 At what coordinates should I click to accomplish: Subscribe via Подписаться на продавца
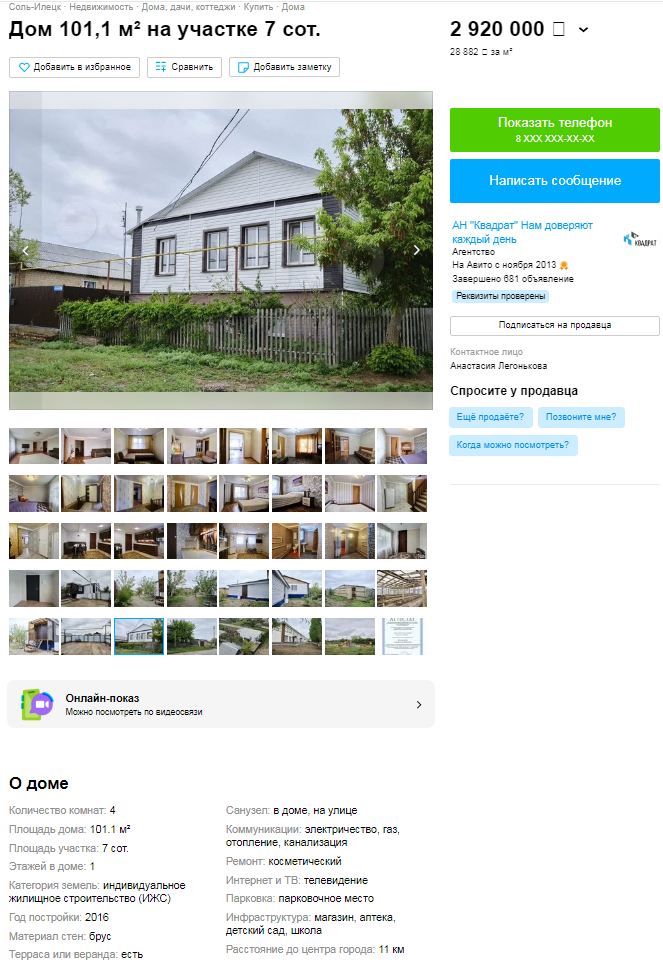(x=554, y=326)
